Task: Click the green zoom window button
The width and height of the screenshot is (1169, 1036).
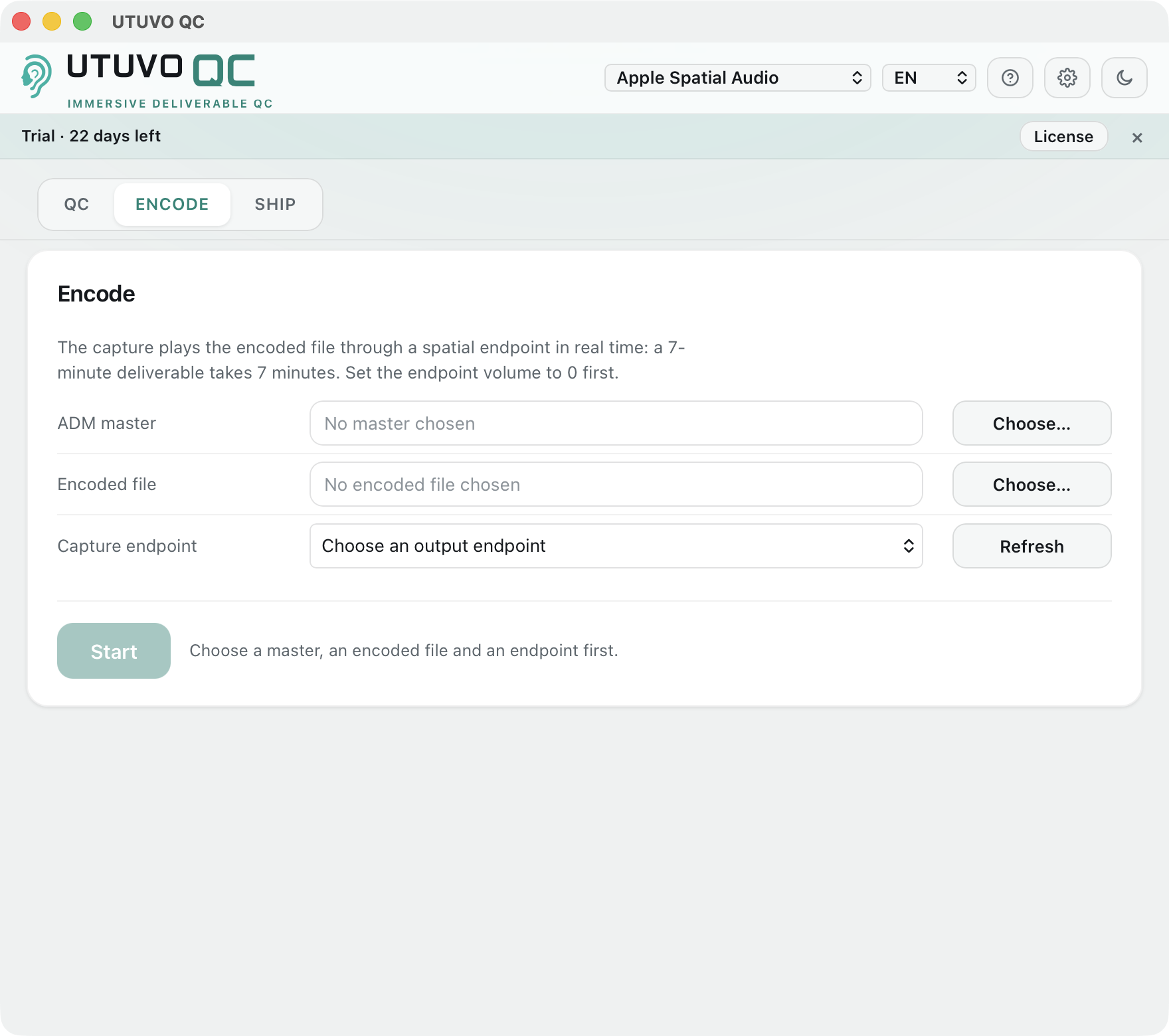Action: point(82,21)
